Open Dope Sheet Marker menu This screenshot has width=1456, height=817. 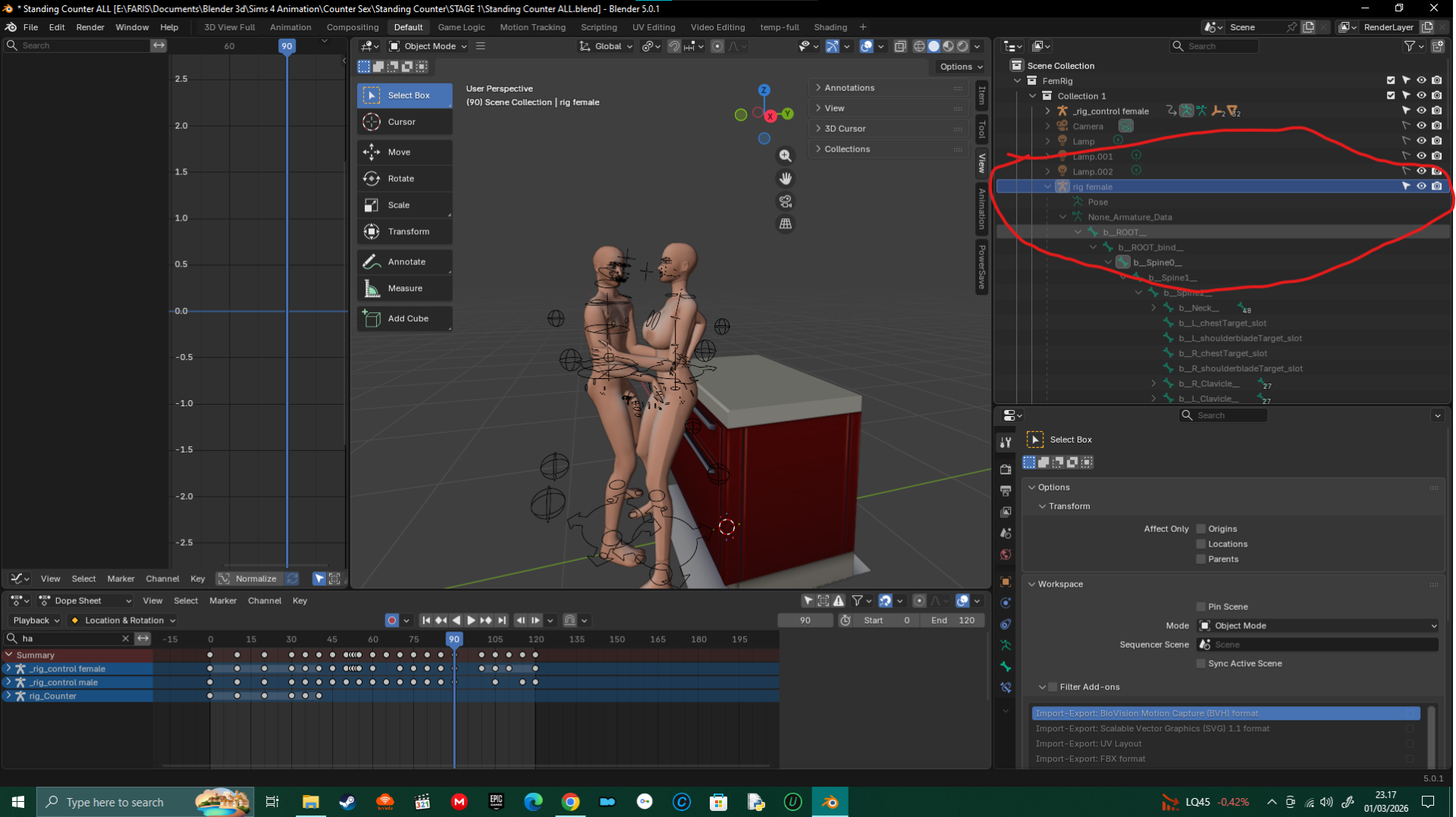click(223, 601)
